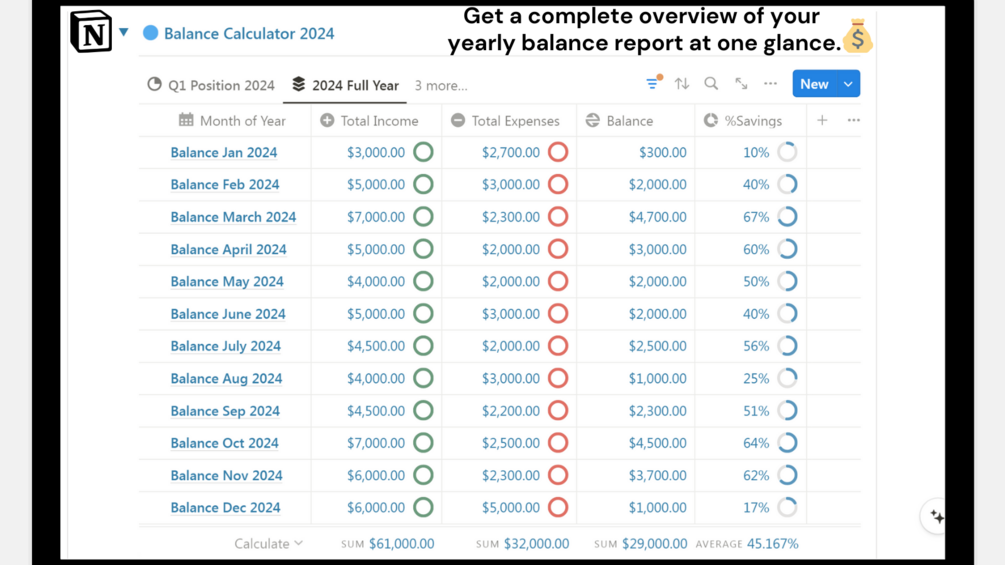Click the blue page icon before the title
The width and height of the screenshot is (1005, 565).
pyautogui.click(x=151, y=33)
